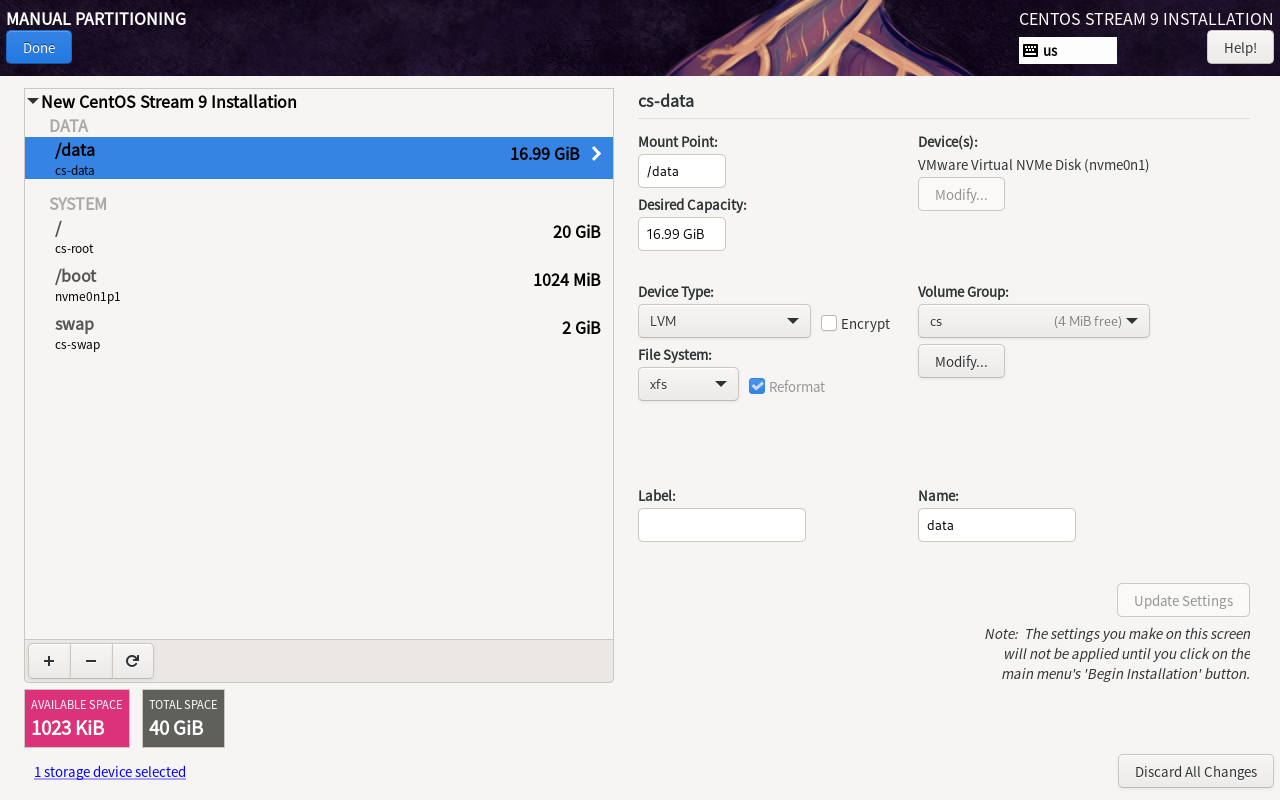Click the reload storage configuration icon
Viewport: 1280px width, 800px height.
coord(132,661)
